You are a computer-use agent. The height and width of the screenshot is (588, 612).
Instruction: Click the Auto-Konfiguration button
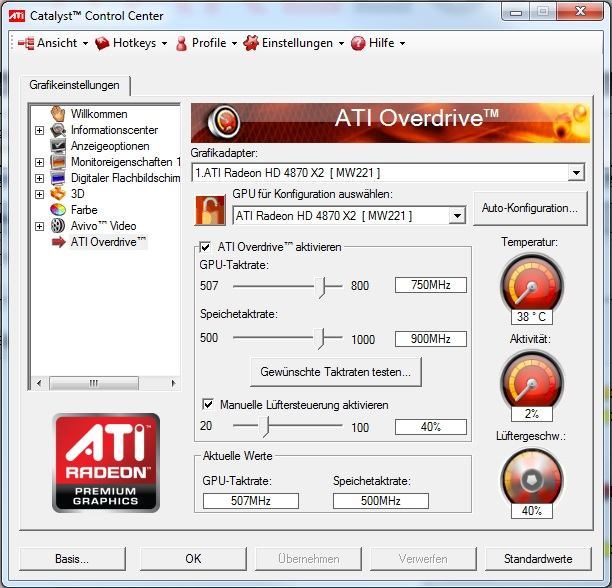pyautogui.click(x=530, y=208)
